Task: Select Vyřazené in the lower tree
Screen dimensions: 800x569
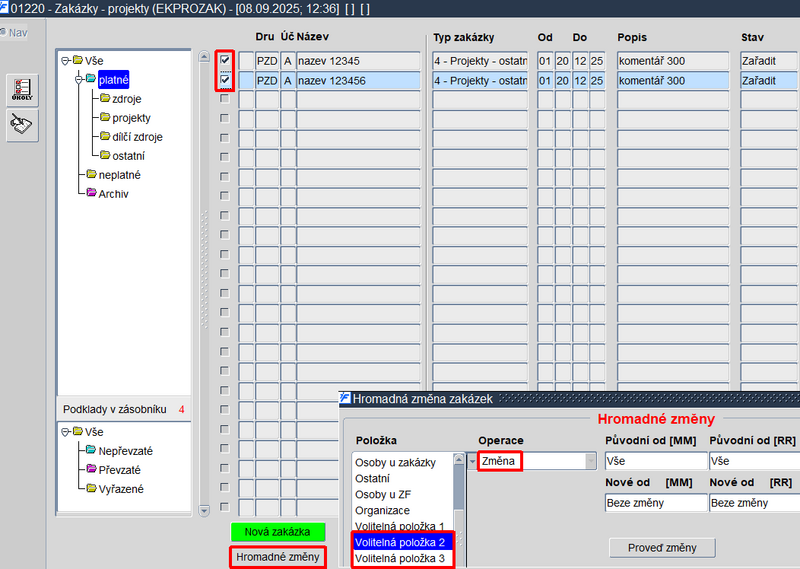Action: [121, 489]
